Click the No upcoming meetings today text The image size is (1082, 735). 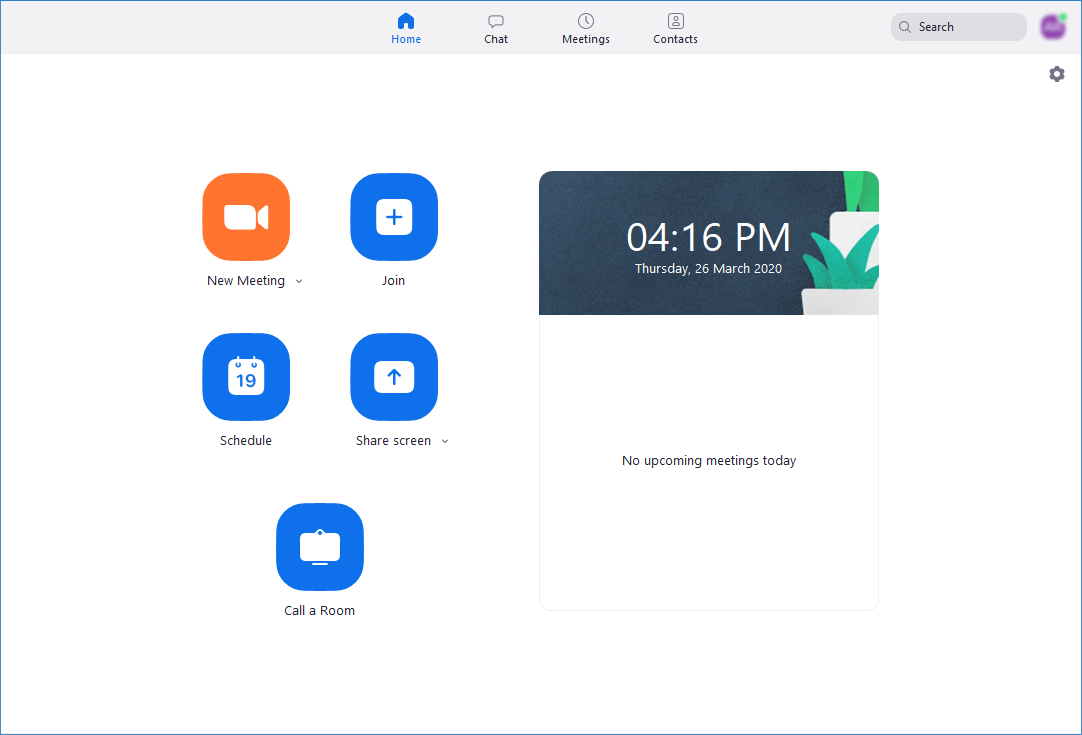[x=709, y=460]
